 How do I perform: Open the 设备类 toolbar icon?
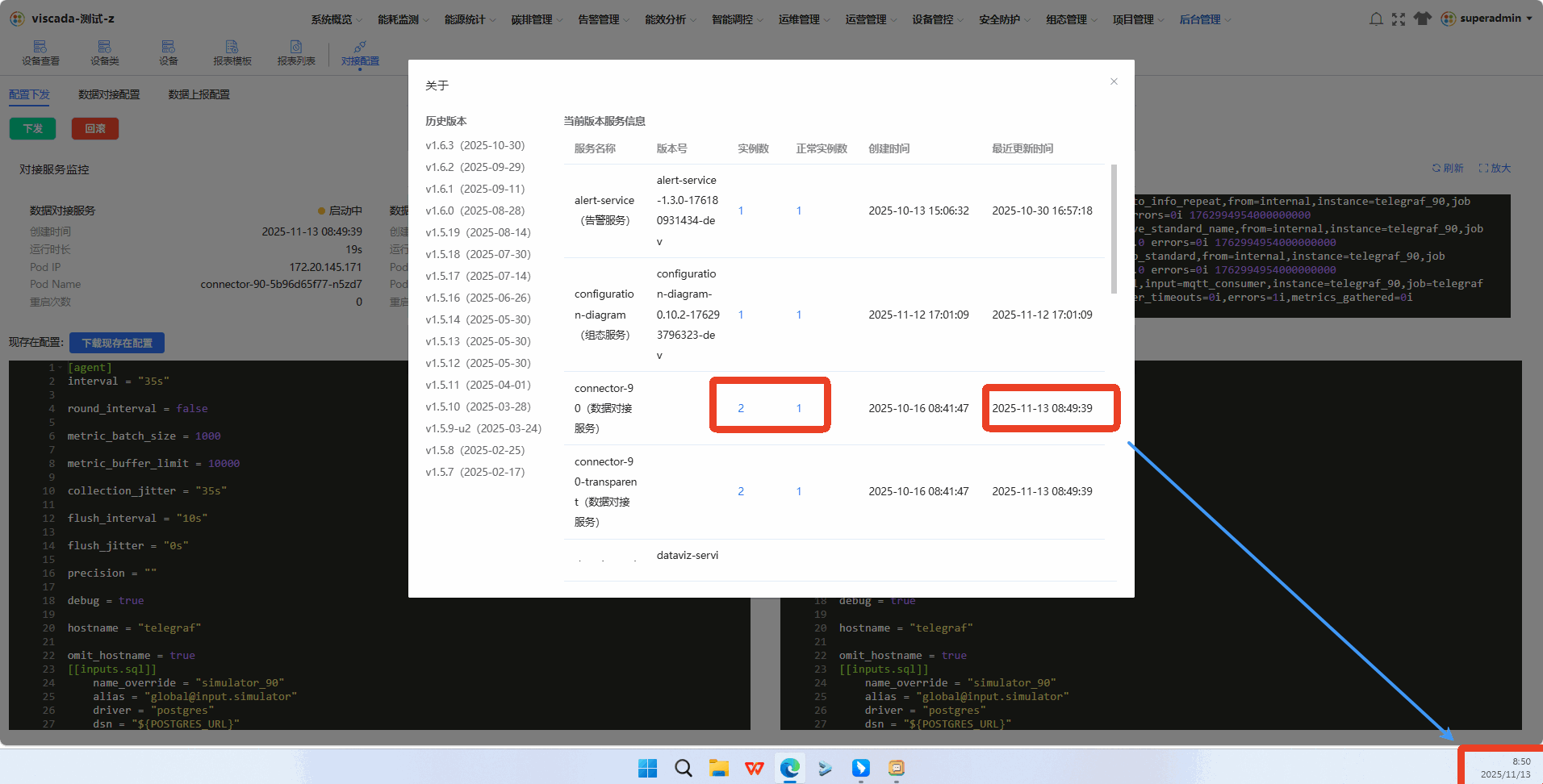pos(104,53)
